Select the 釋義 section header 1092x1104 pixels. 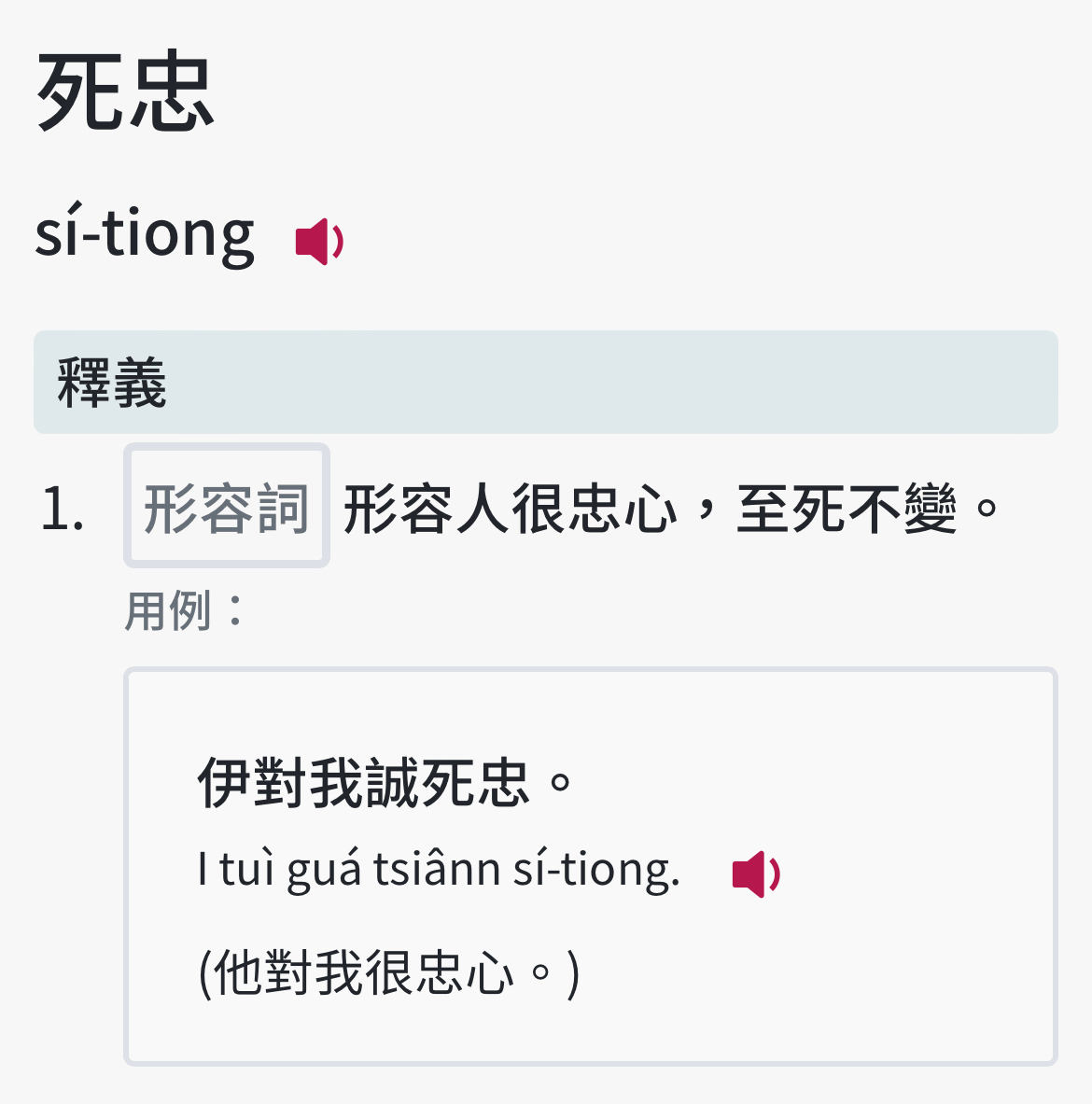546,383
